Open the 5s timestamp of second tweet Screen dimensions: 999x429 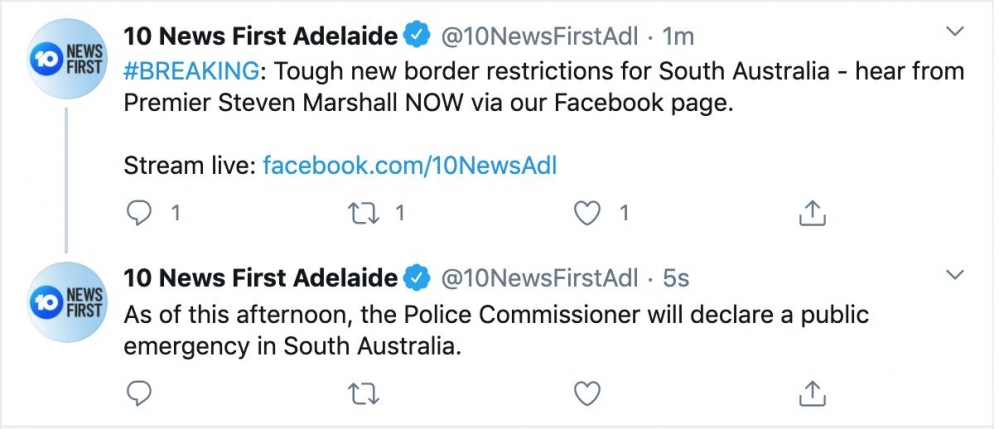coord(675,277)
